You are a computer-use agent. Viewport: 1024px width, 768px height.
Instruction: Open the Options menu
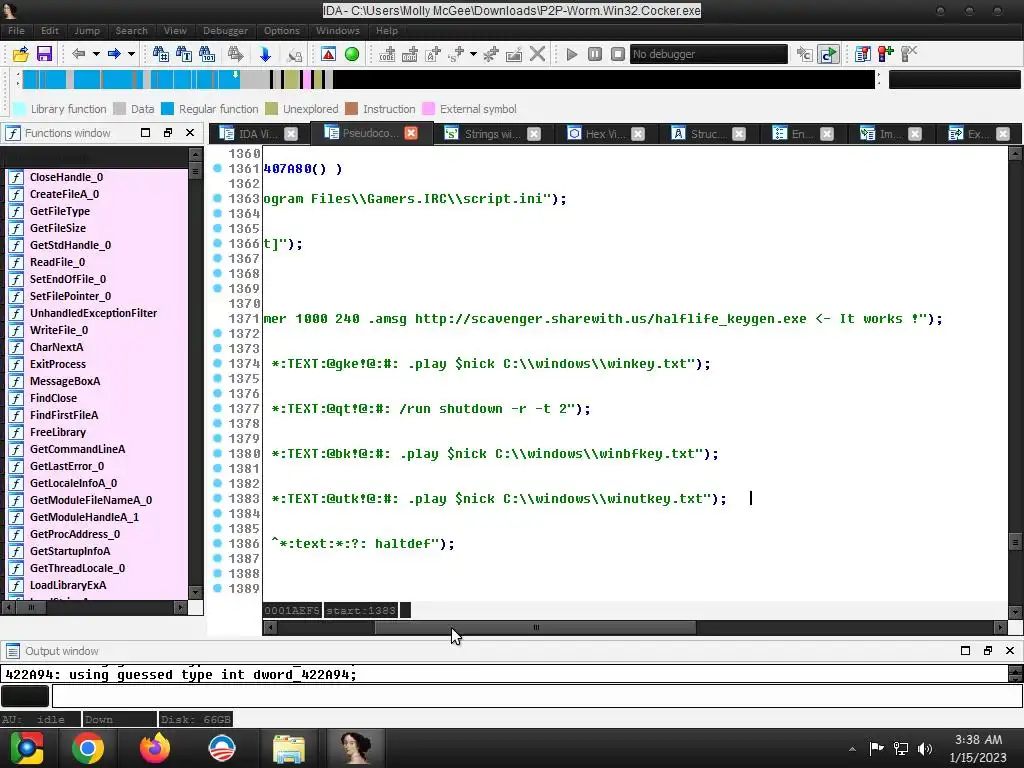coord(281,31)
